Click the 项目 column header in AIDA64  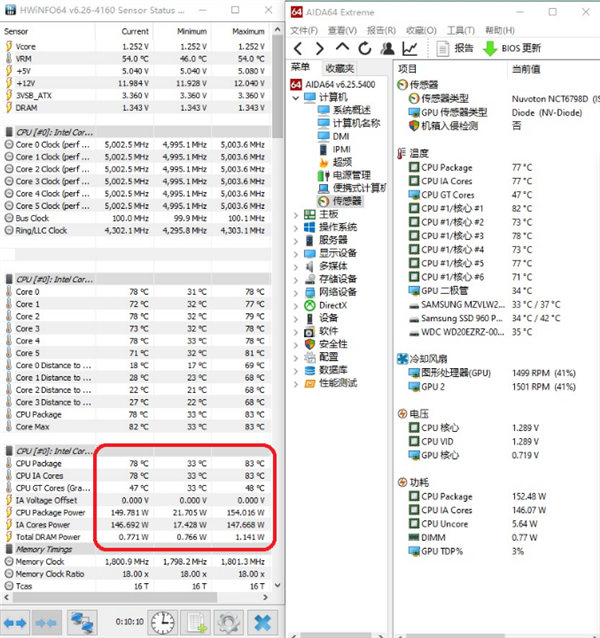tap(407, 69)
